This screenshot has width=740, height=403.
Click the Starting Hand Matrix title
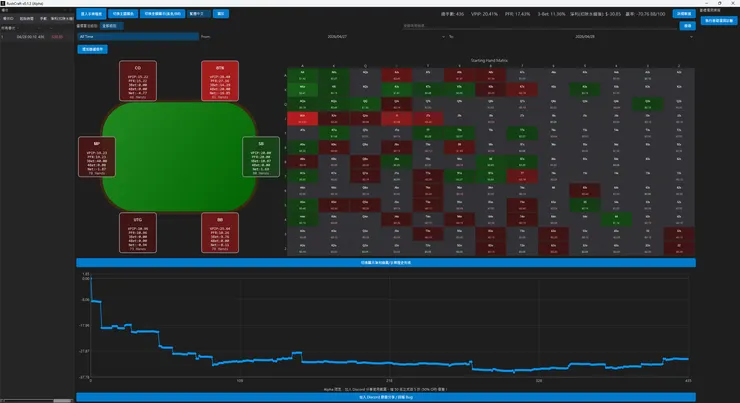click(x=489, y=60)
